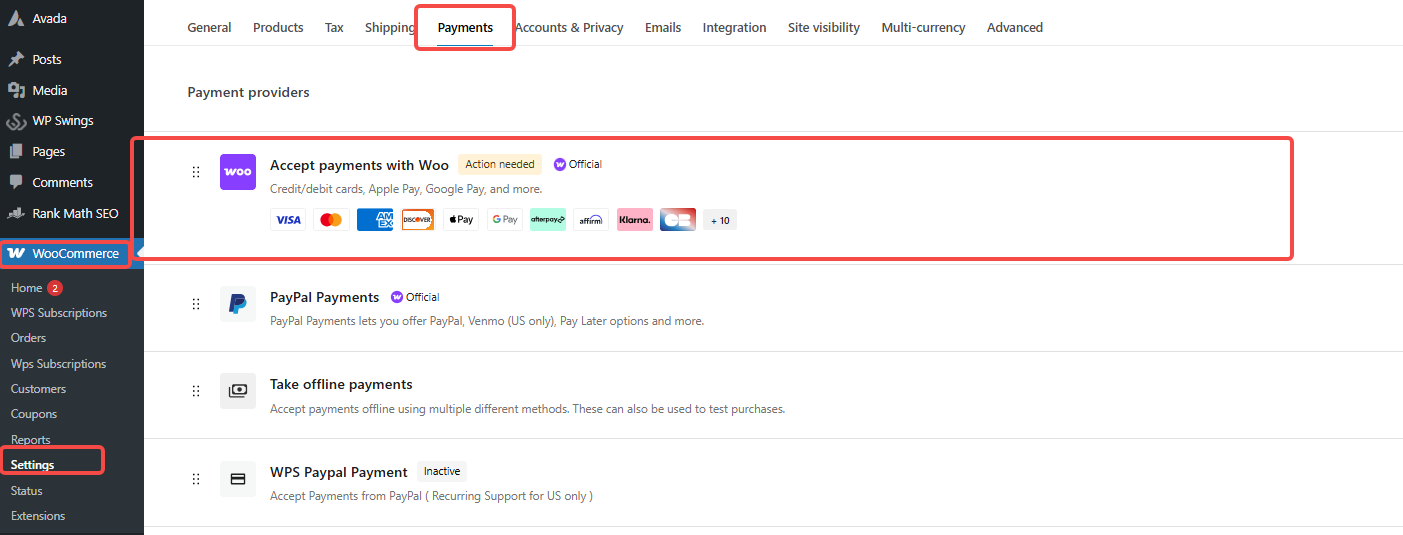The image size is (1403, 535).
Task: Click the Klarna logo
Action: (635, 220)
